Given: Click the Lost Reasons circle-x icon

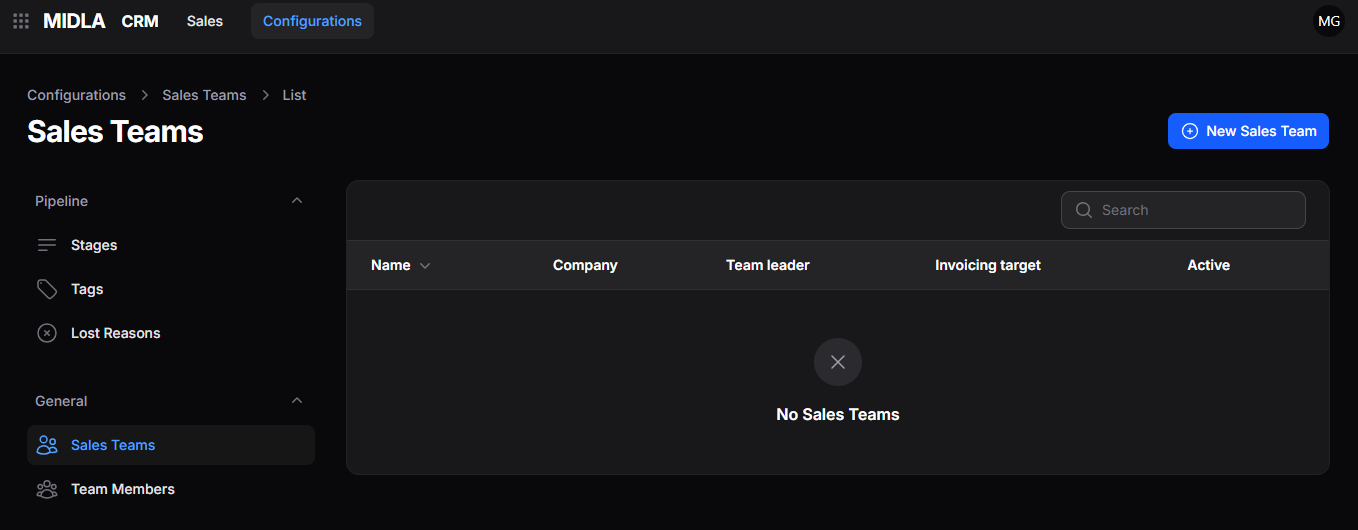Looking at the screenshot, I should [x=47, y=333].
